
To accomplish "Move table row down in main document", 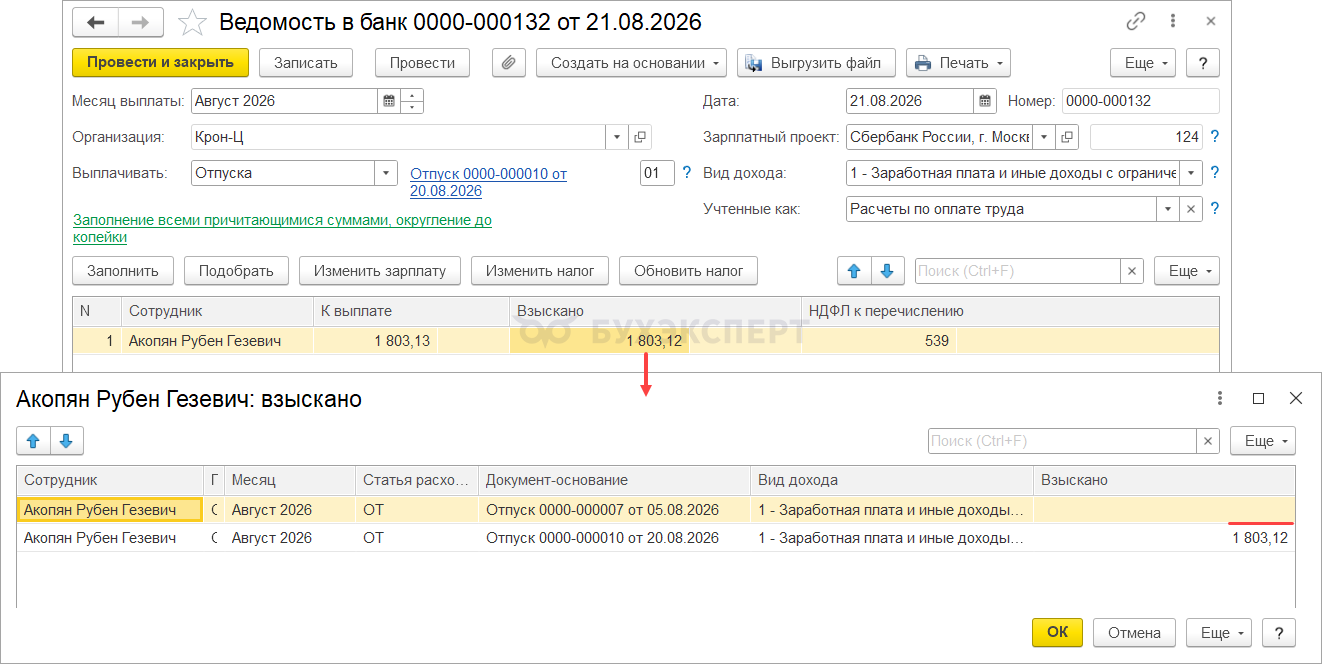I will coord(887,270).
